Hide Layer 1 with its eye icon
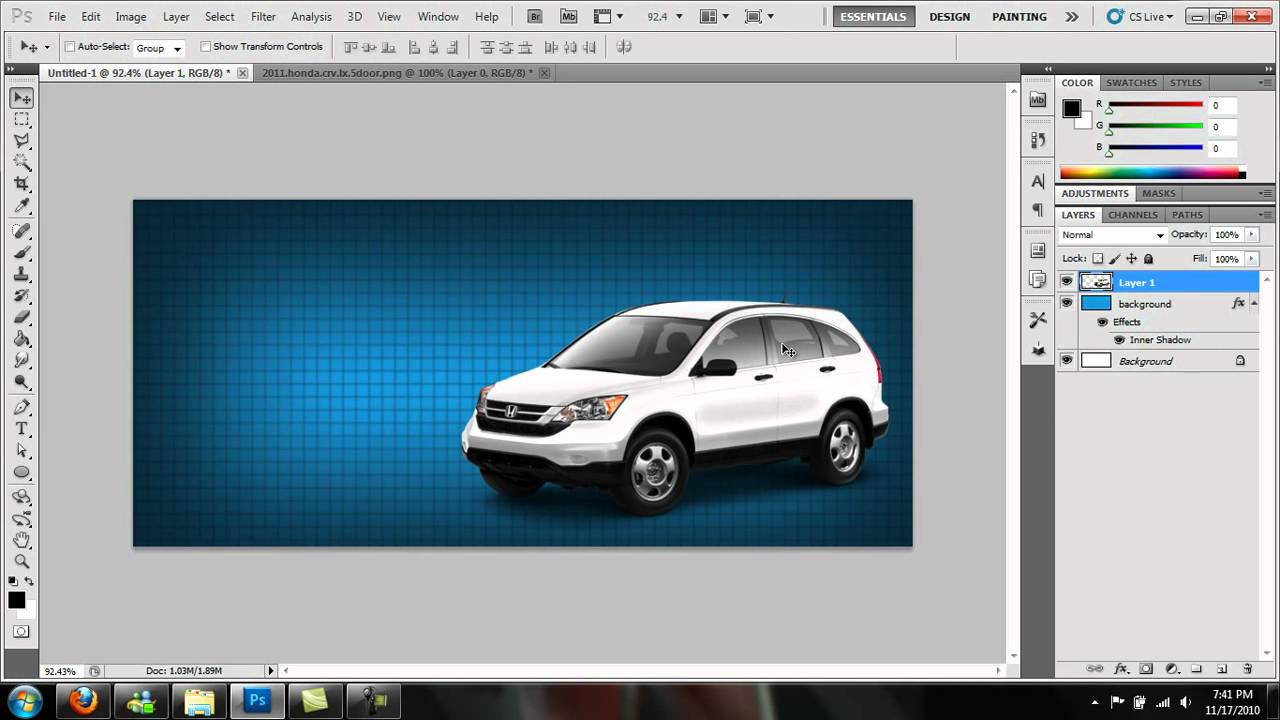This screenshot has width=1280, height=720. click(x=1067, y=282)
